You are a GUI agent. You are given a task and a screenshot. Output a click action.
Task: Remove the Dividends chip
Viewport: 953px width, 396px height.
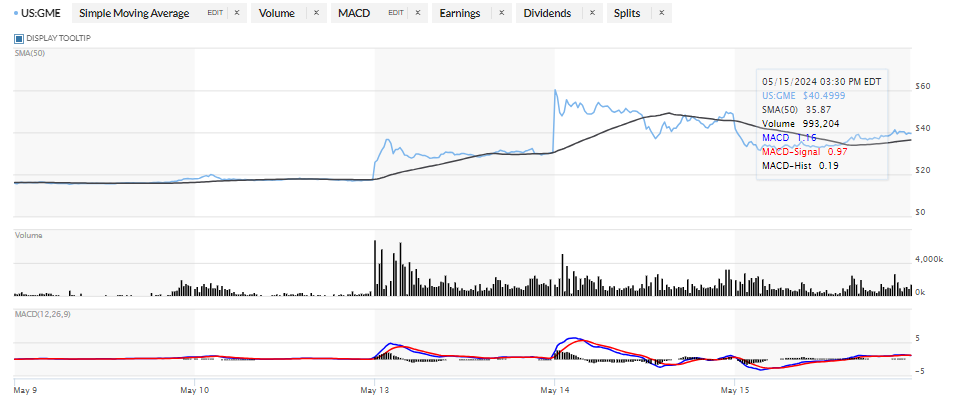click(592, 13)
